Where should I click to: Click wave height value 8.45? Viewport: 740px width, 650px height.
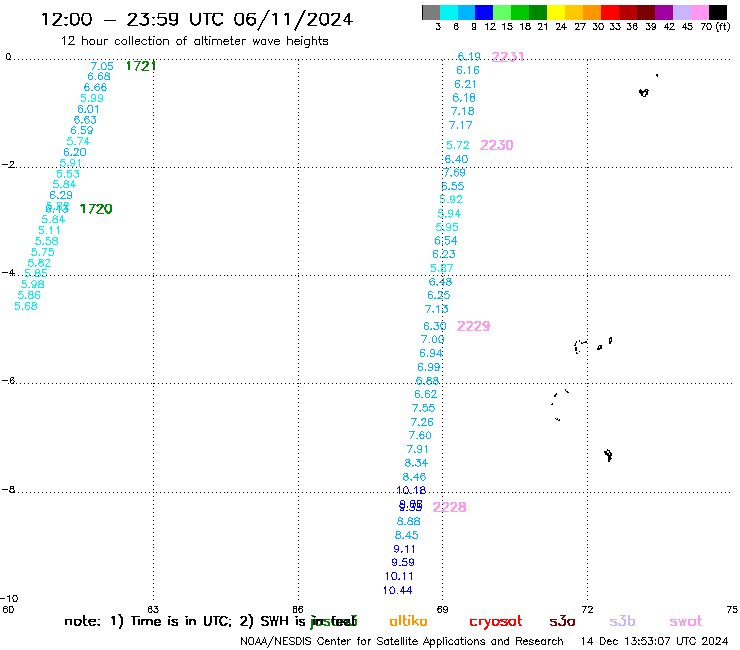point(407,535)
